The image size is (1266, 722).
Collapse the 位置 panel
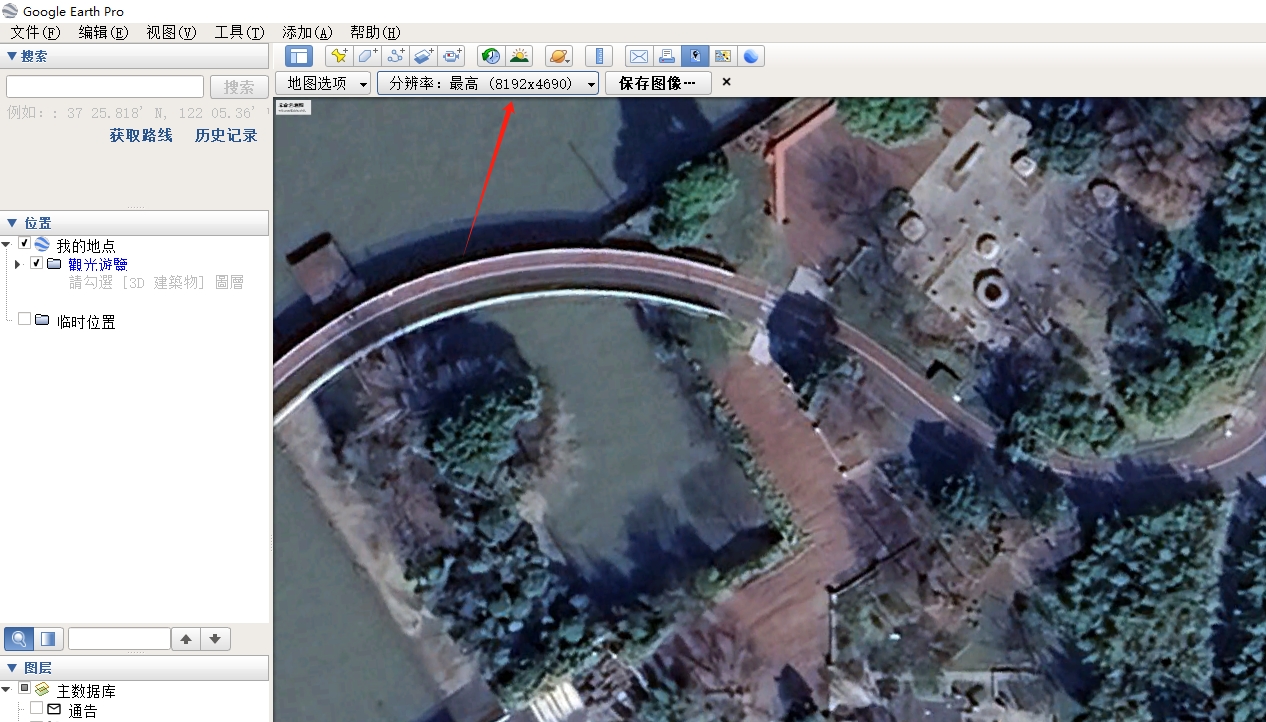pyautogui.click(x=12, y=223)
